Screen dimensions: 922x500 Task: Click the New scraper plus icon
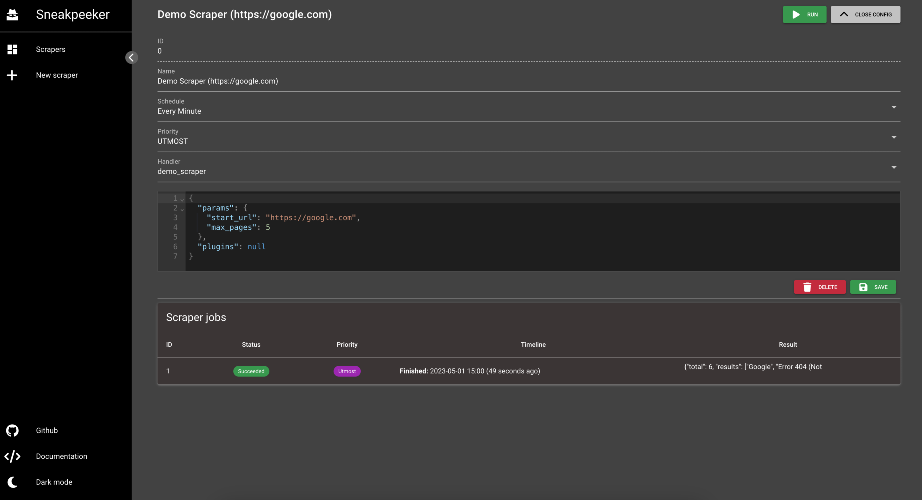click(x=12, y=75)
